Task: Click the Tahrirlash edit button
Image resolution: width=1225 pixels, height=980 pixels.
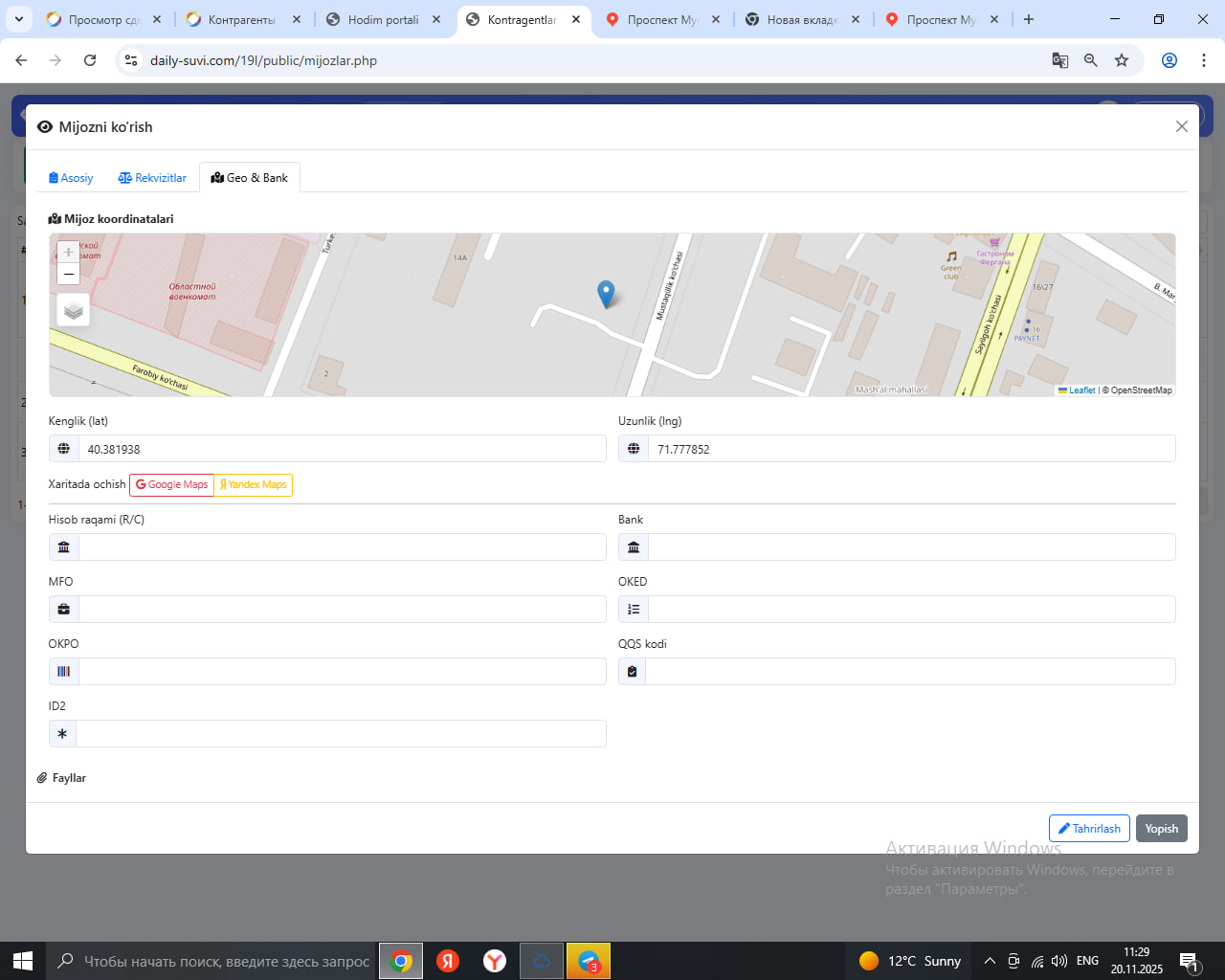Action: pyautogui.click(x=1089, y=829)
